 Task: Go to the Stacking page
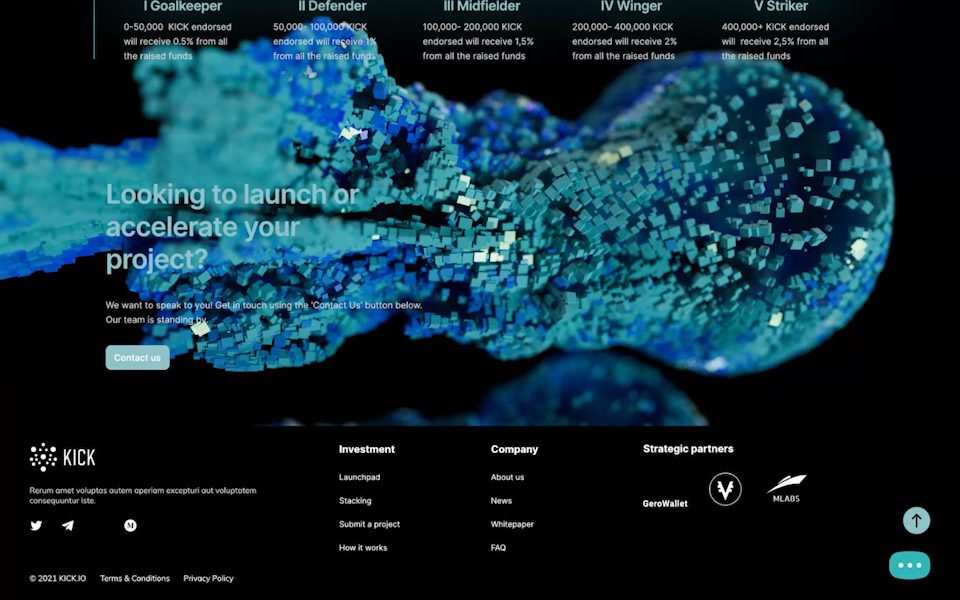pos(355,500)
